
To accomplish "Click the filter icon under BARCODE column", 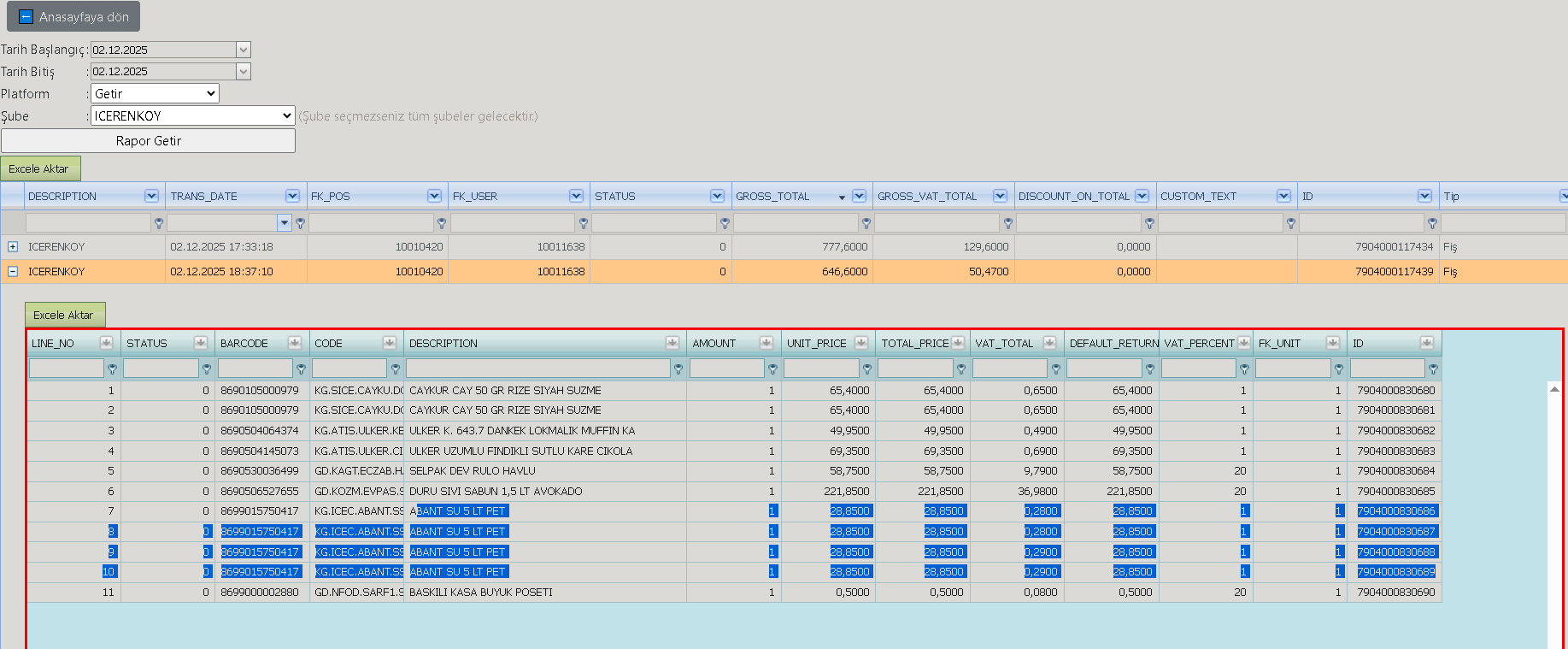I will pos(301,369).
